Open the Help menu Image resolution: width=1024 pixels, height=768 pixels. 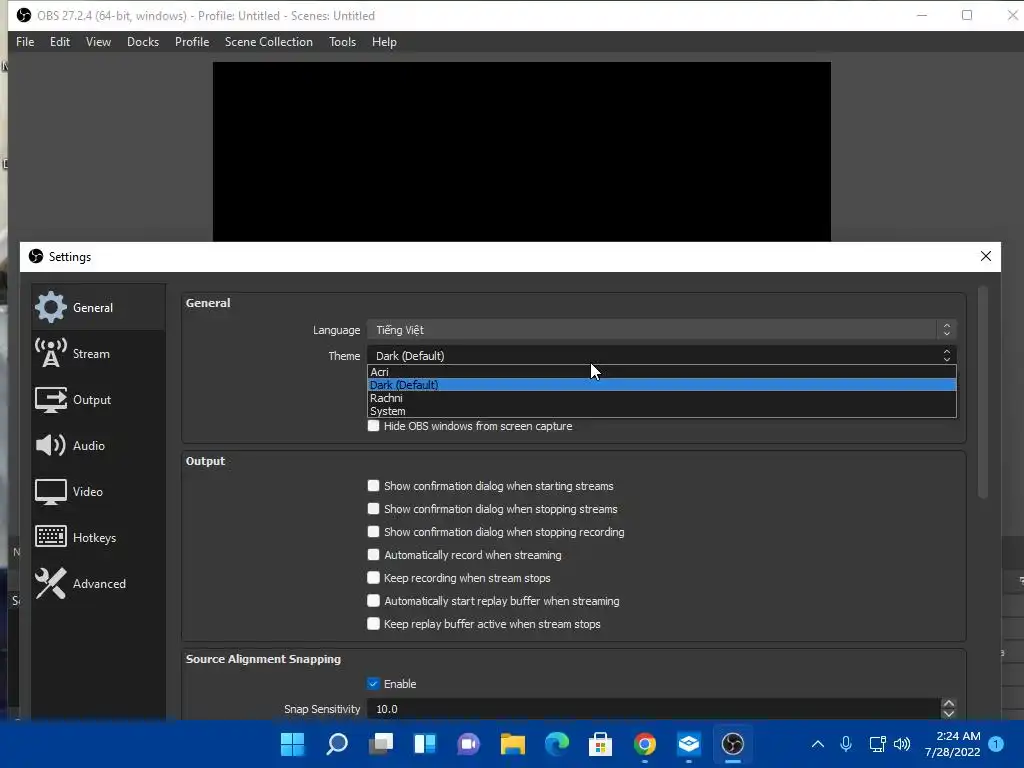tap(384, 42)
